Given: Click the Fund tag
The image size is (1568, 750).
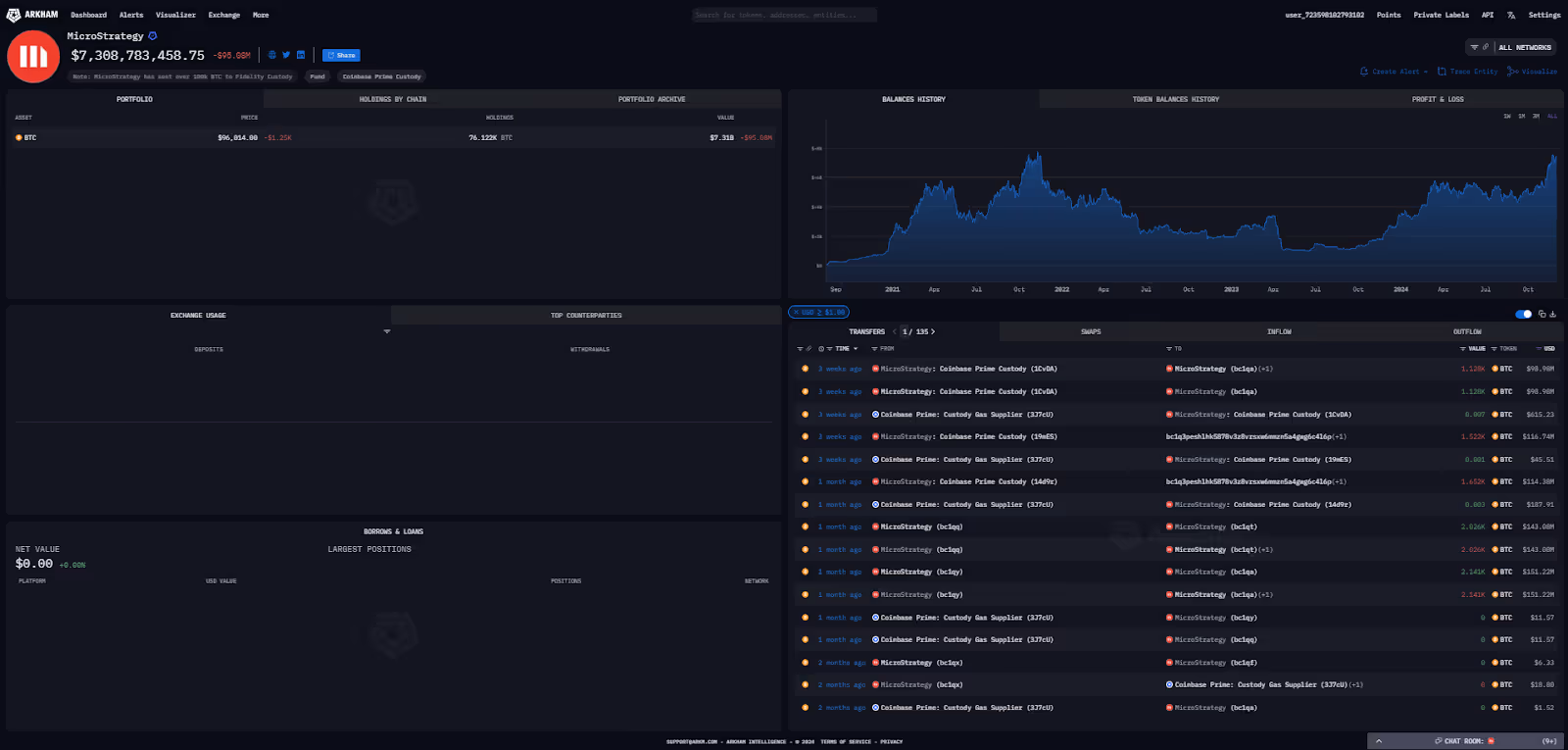Looking at the screenshot, I should click(318, 76).
